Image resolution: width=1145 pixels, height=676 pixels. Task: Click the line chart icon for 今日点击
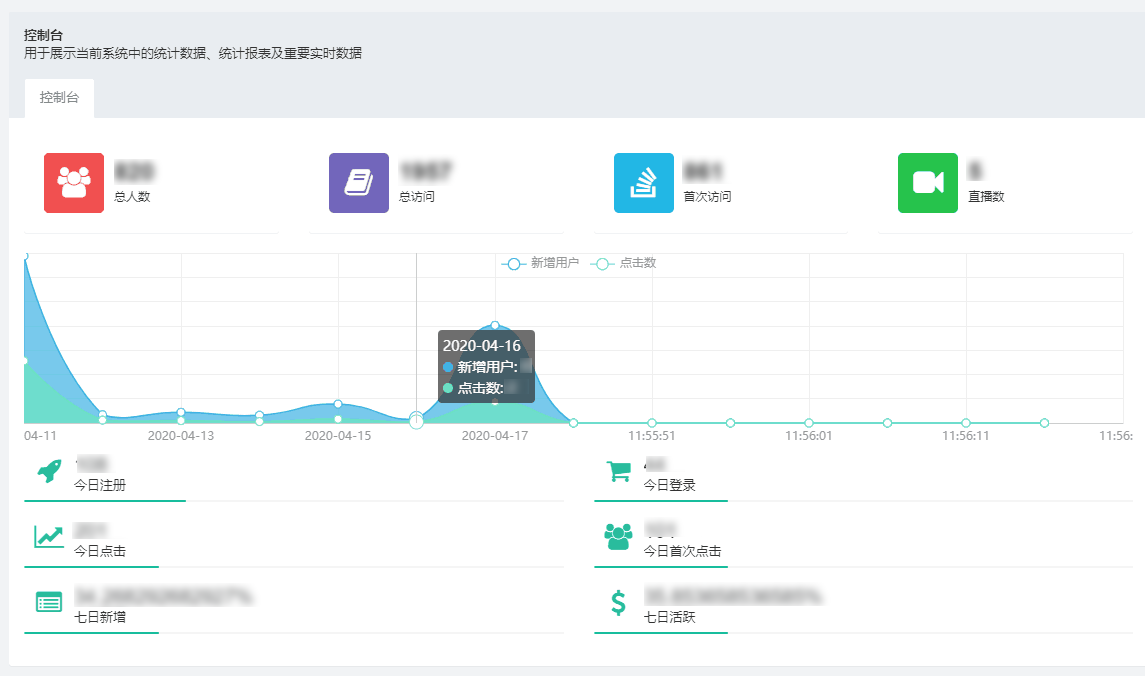click(x=49, y=537)
